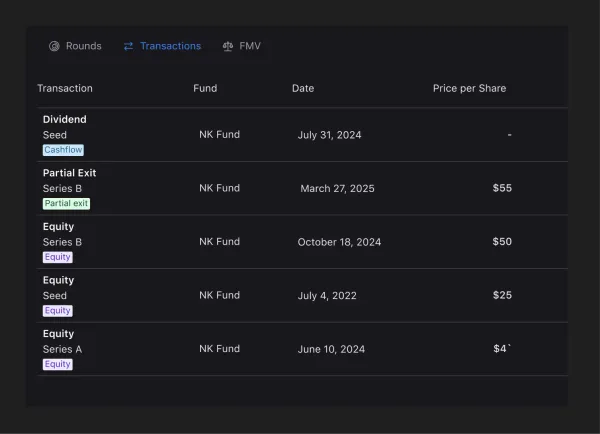Viewport: 600px width, 434px height.
Task: Open the Rounds tab
Action: coord(83,46)
